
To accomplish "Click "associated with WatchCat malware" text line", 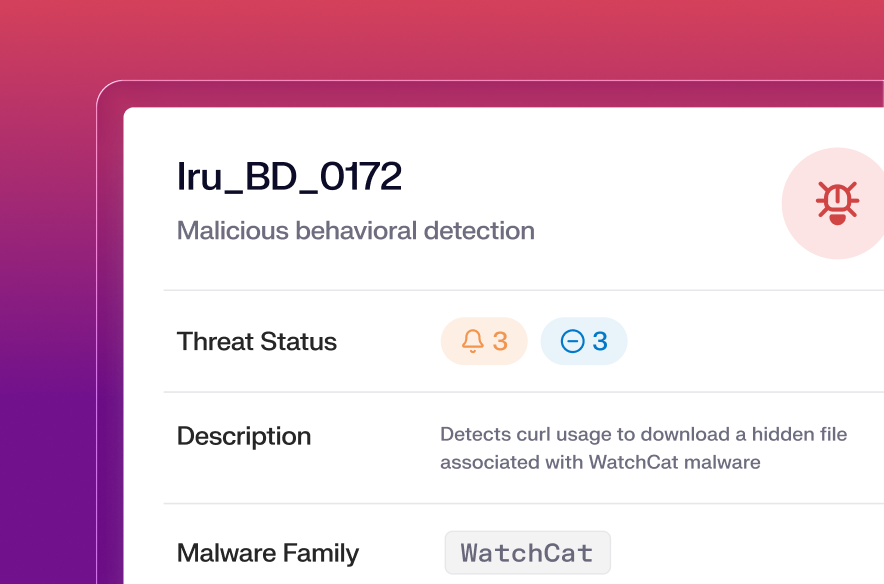I will [x=600, y=462].
